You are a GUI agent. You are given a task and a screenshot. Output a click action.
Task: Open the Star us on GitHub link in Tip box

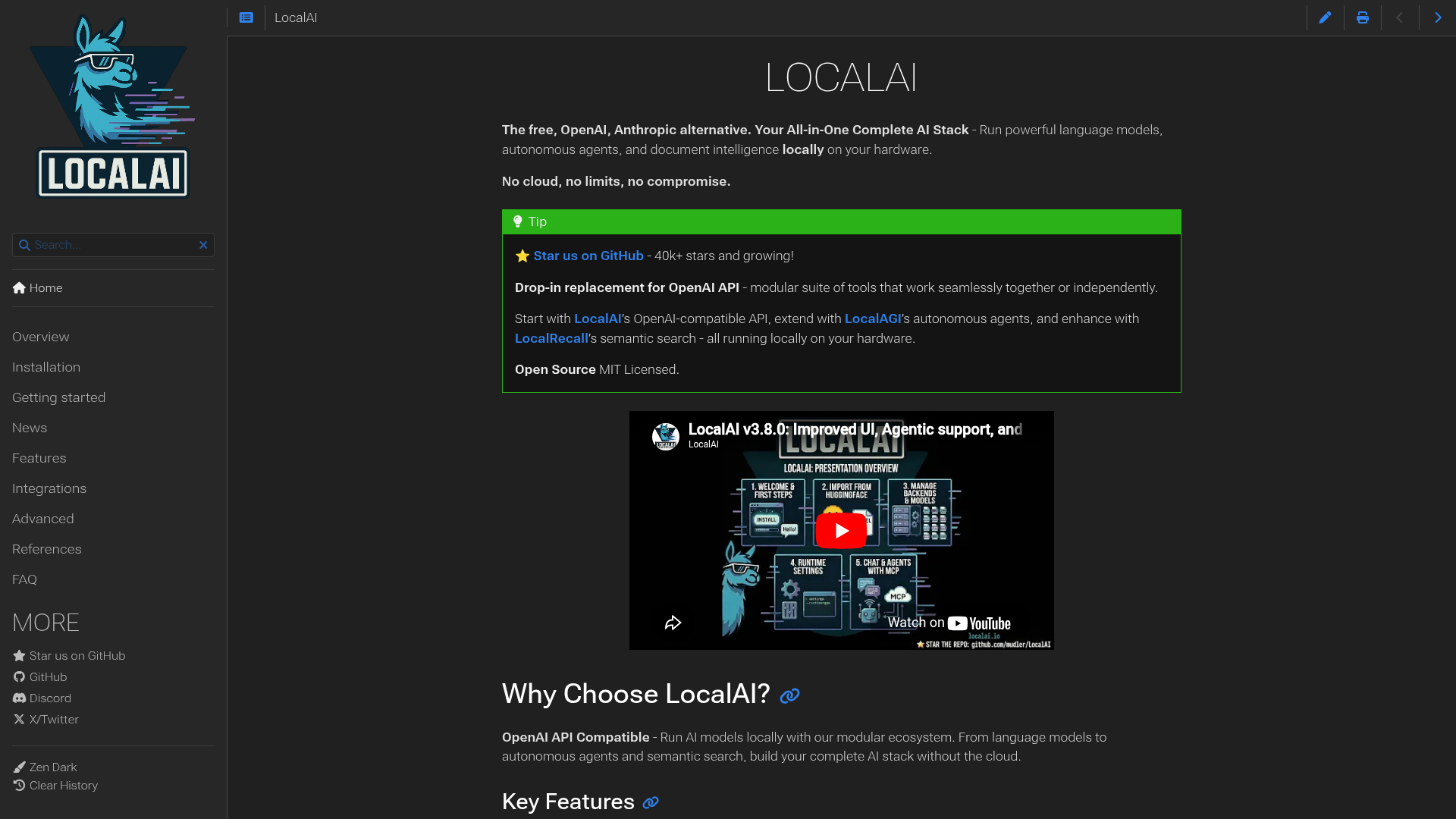coord(588,256)
